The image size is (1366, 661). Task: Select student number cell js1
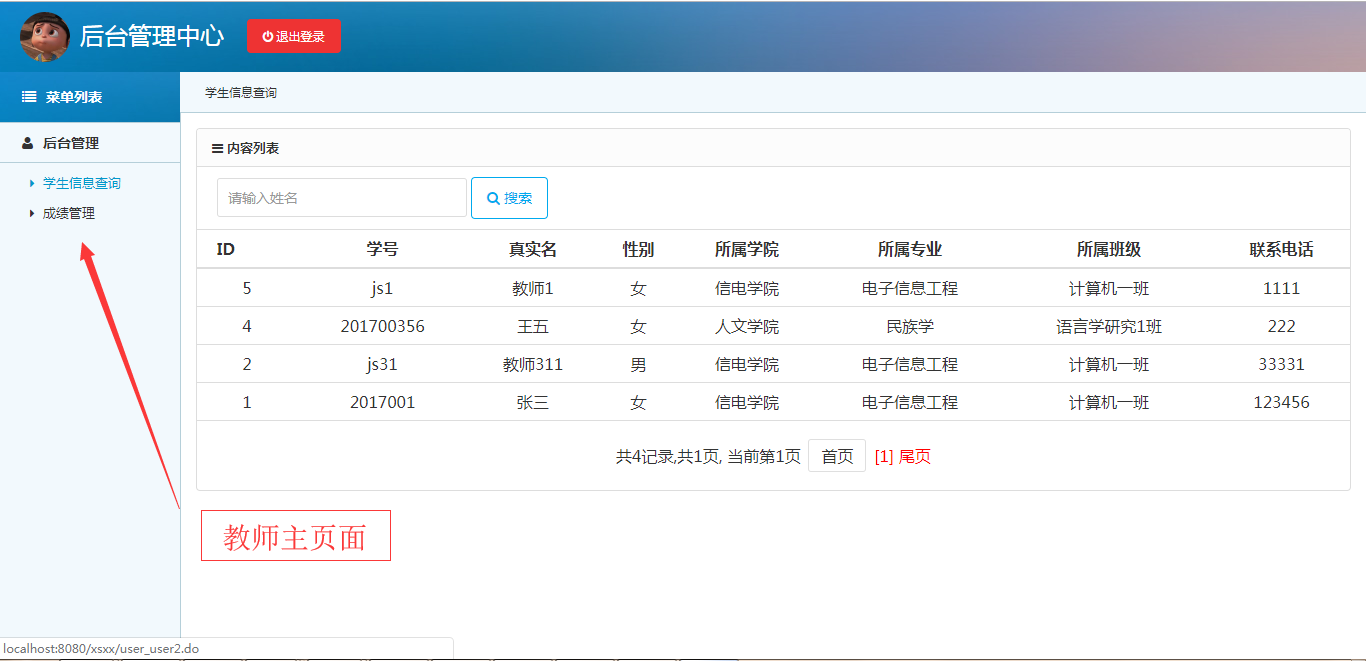pos(382,288)
